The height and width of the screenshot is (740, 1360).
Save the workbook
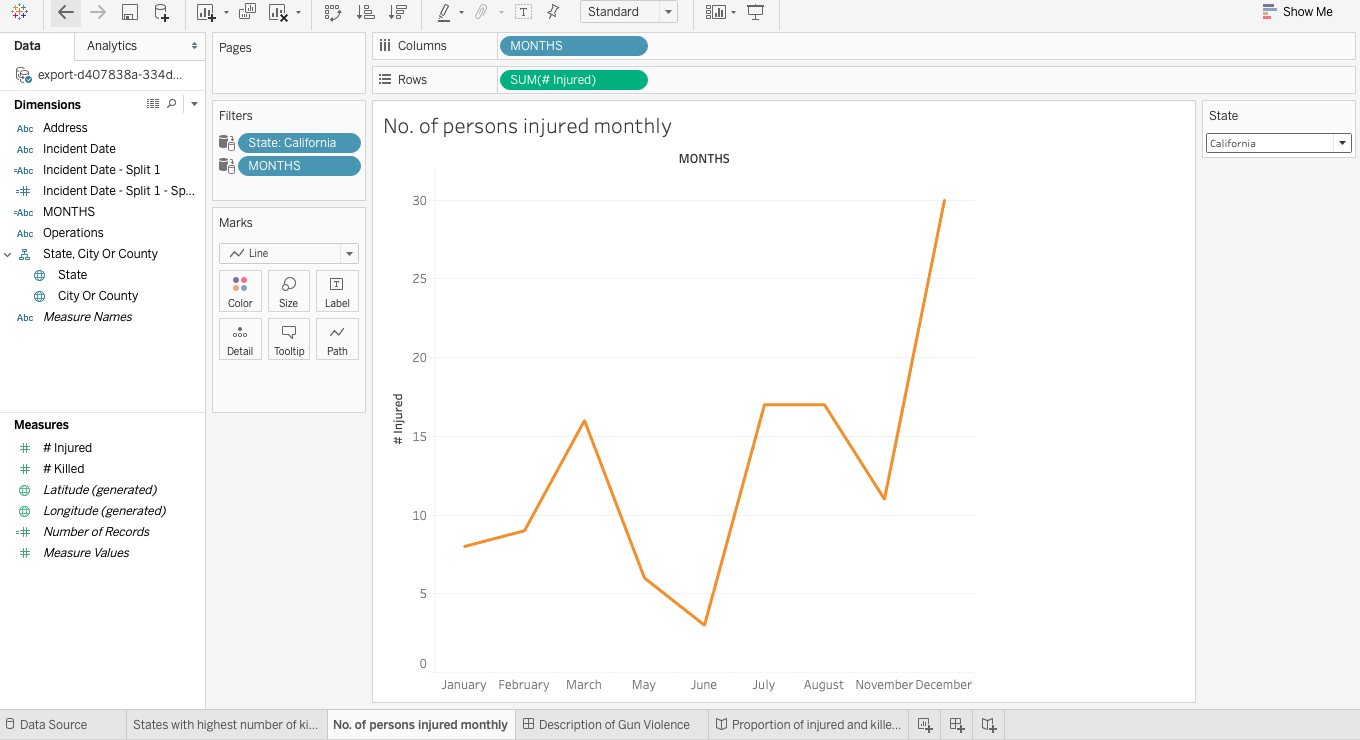click(131, 13)
